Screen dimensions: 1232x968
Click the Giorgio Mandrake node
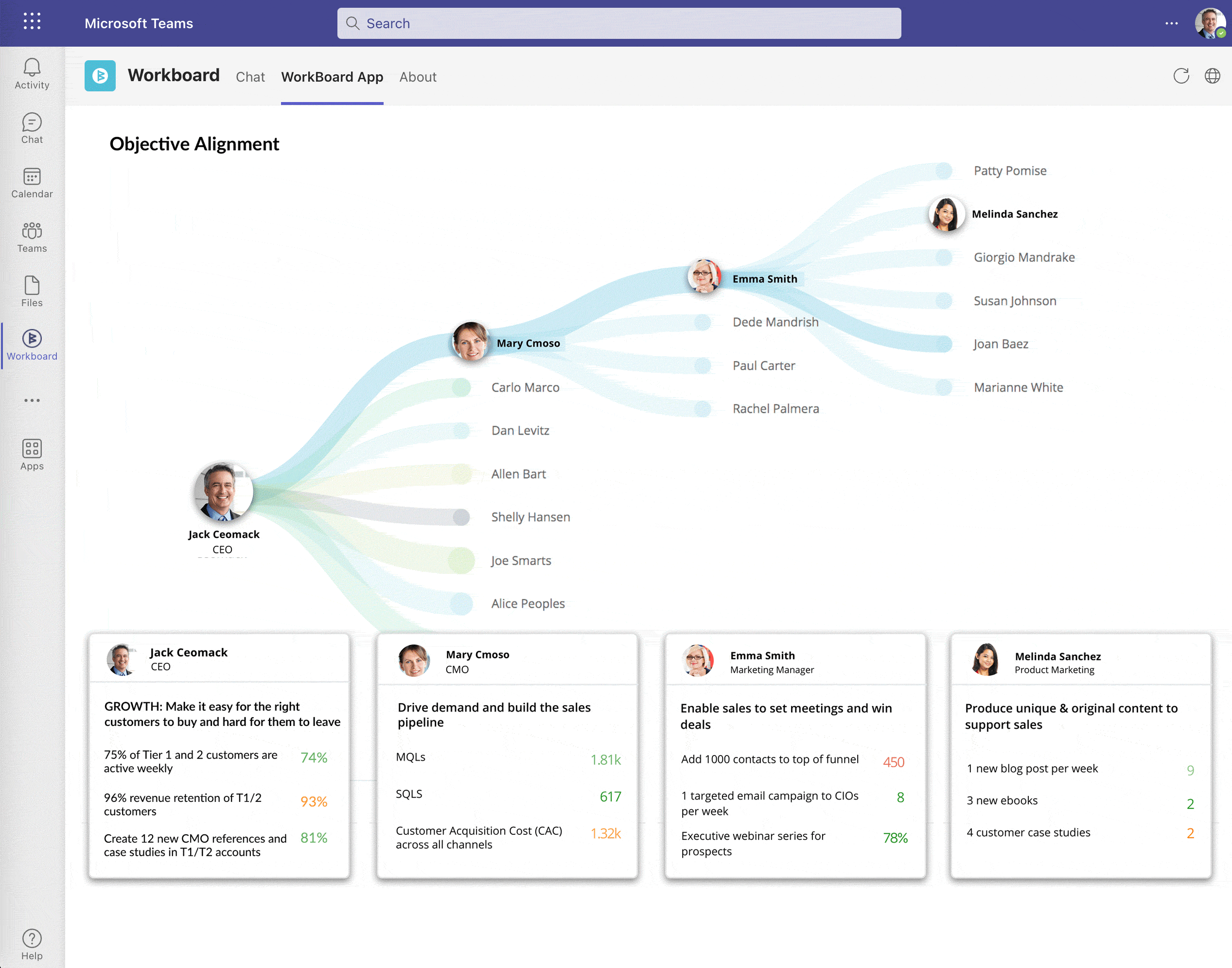(x=943, y=257)
